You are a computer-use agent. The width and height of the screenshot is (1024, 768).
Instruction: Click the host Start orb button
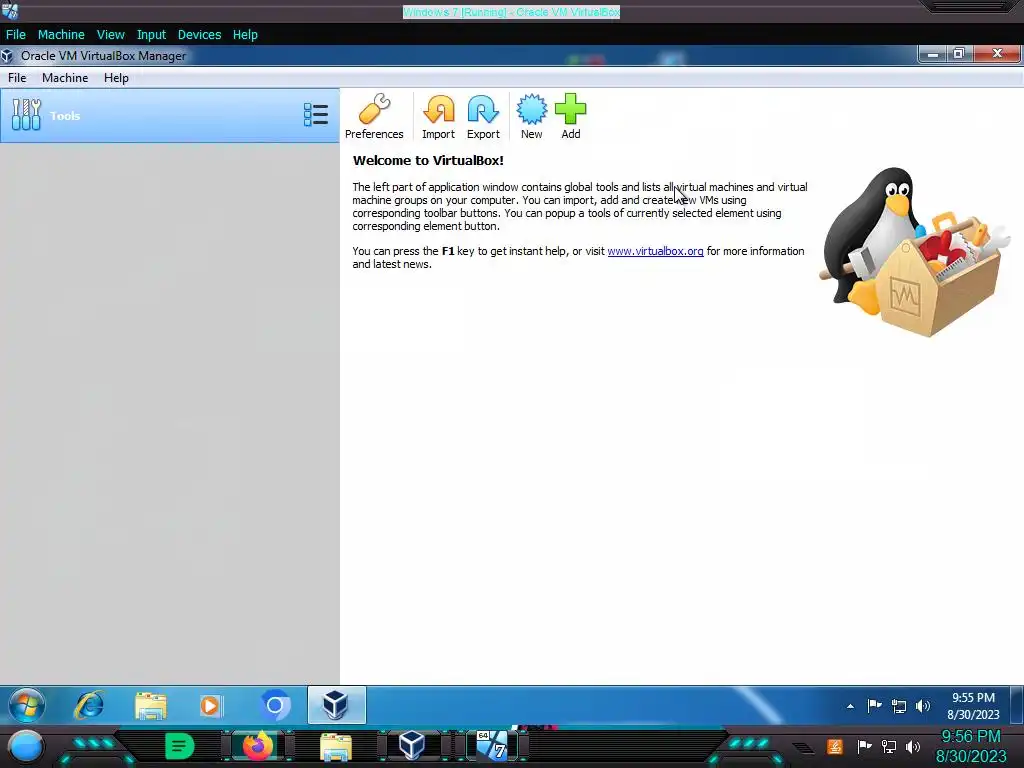[x=26, y=746]
